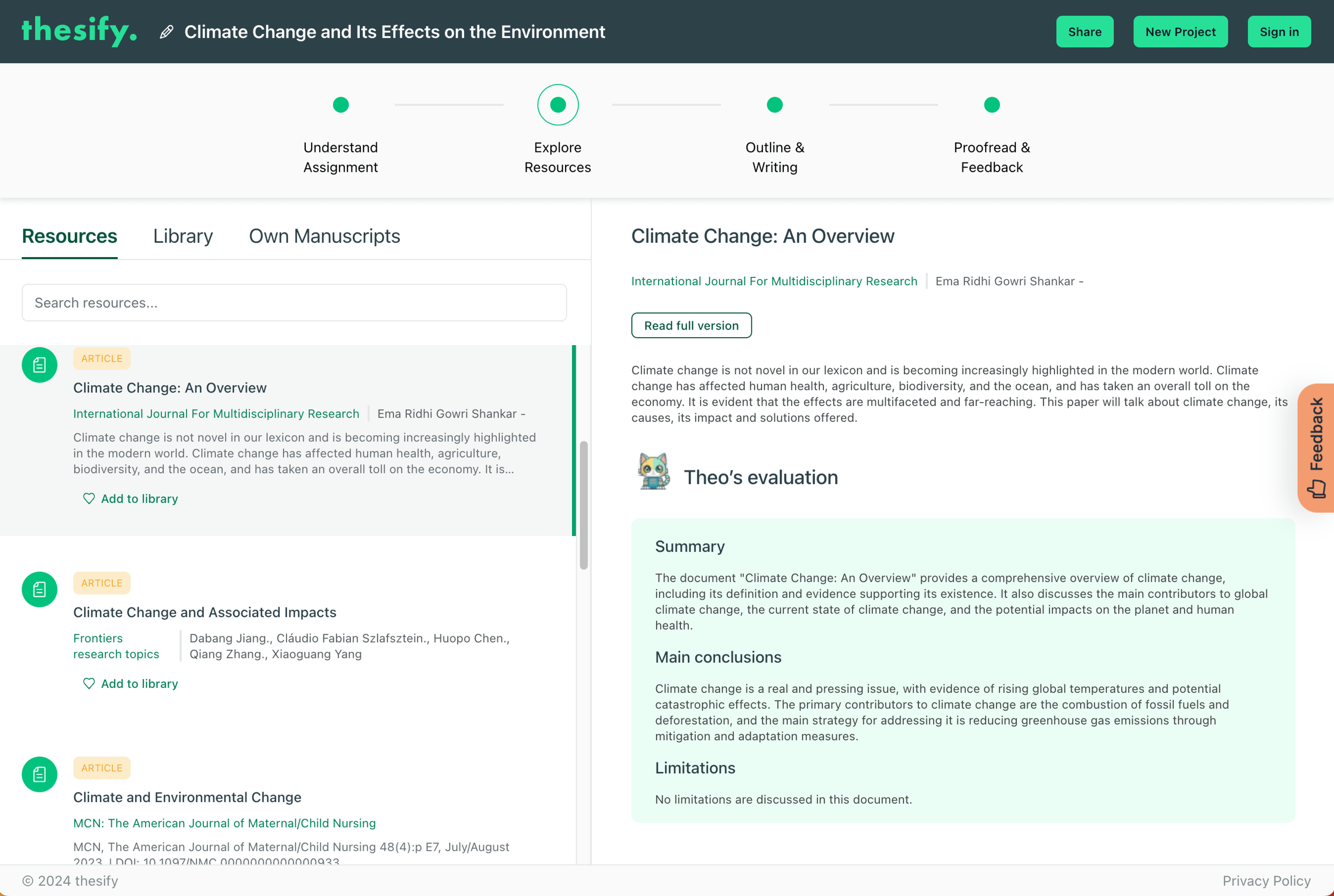Switch to the Library tab

(182, 236)
